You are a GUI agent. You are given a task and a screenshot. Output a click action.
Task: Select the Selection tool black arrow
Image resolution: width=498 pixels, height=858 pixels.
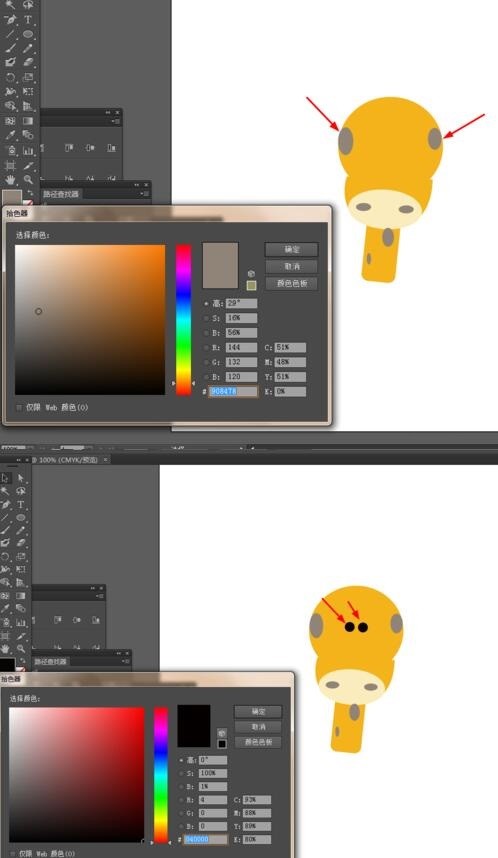point(5,478)
